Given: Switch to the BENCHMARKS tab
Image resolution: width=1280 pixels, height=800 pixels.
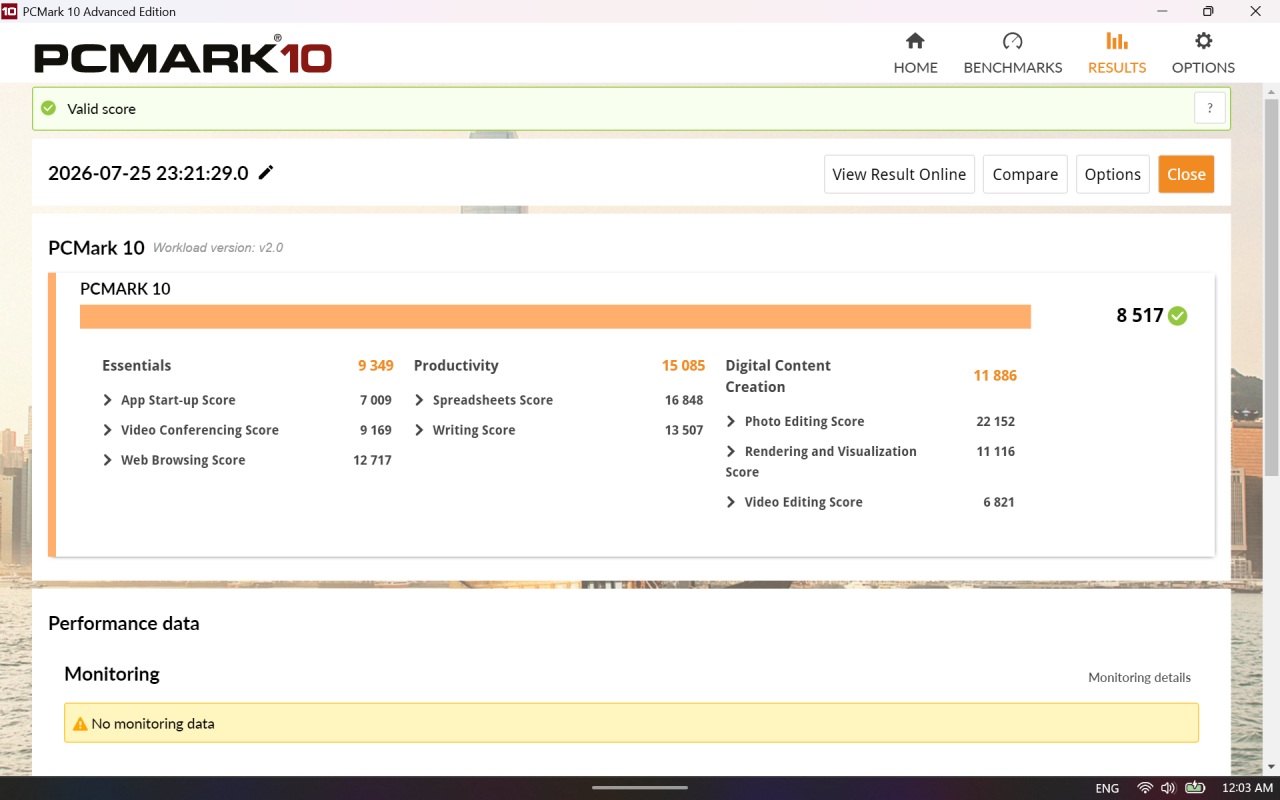Looking at the screenshot, I should point(1012,53).
